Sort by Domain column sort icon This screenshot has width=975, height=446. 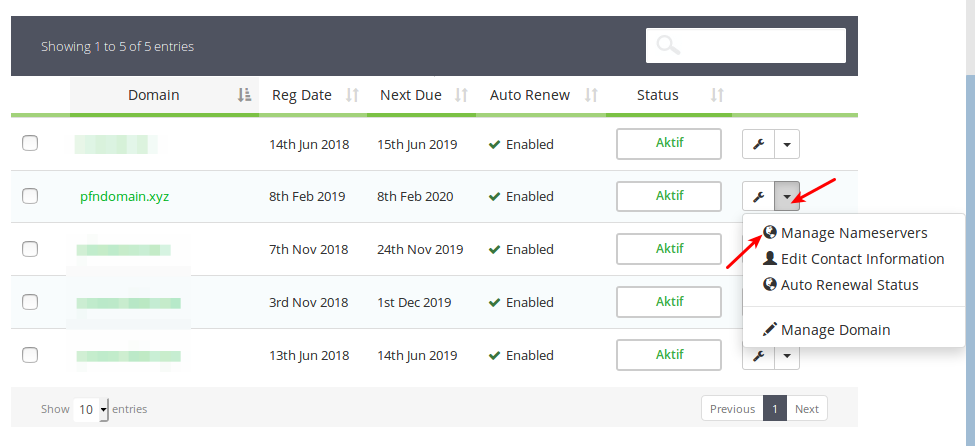click(x=244, y=95)
